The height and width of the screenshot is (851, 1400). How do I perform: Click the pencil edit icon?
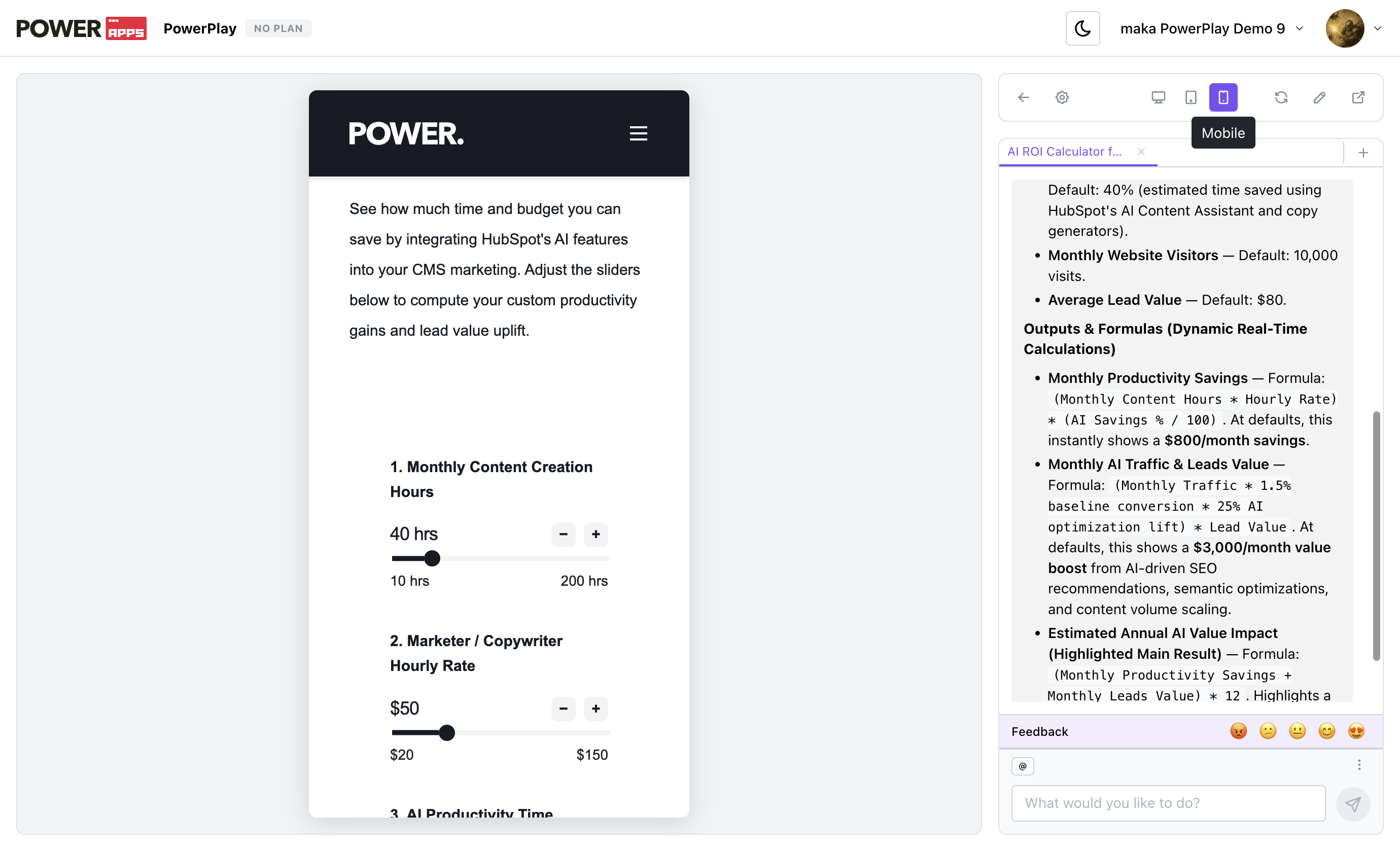click(x=1319, y=98)
